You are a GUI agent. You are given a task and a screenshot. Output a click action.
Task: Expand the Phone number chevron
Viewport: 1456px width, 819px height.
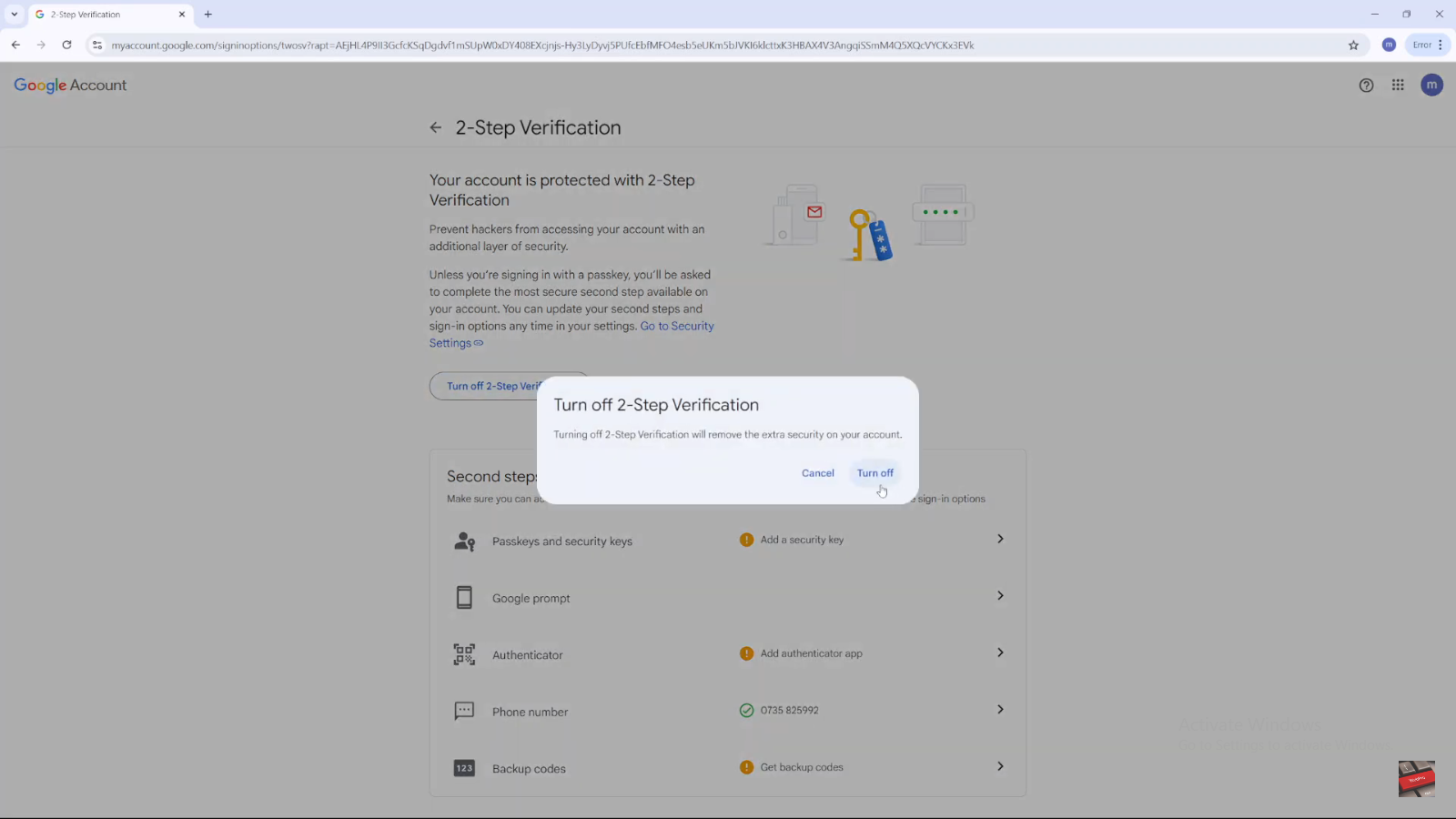tap(1000, 709)
